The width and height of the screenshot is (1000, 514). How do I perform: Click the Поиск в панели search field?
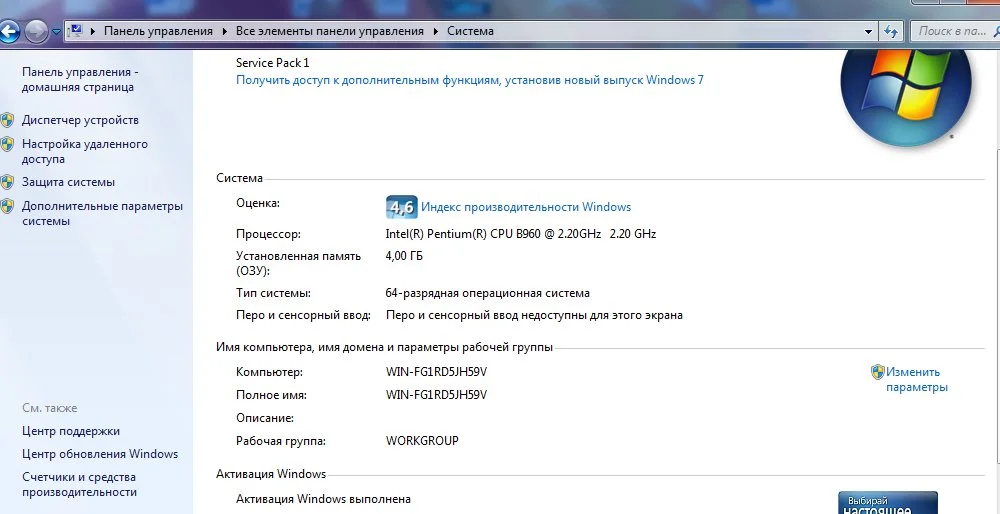(x=955, y=31)
